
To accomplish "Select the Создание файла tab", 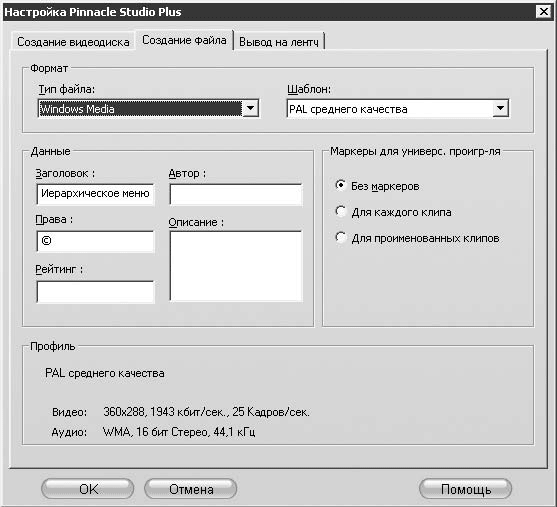I will click(184, 40).
